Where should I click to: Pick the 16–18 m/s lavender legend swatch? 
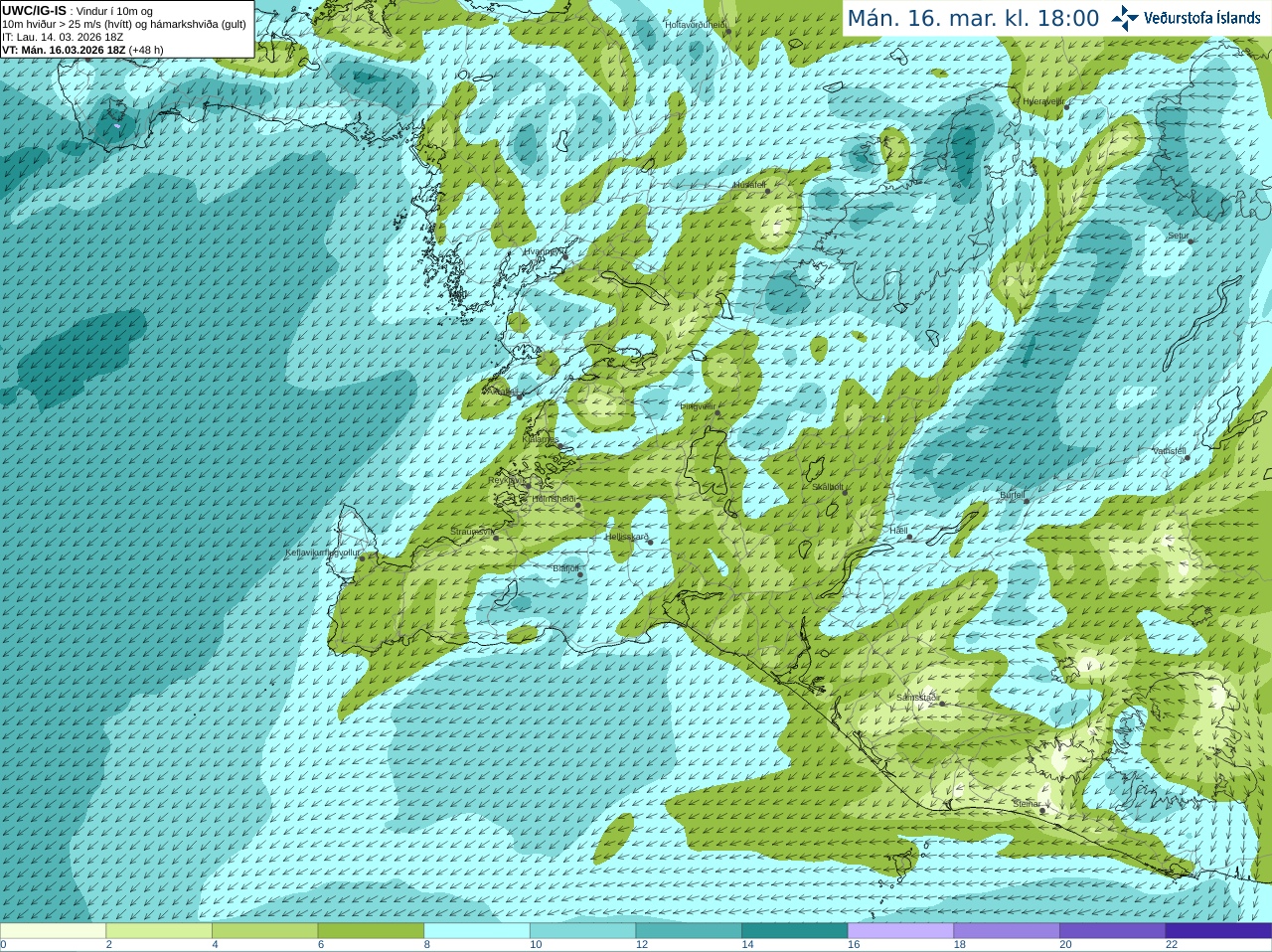[900, 931]
